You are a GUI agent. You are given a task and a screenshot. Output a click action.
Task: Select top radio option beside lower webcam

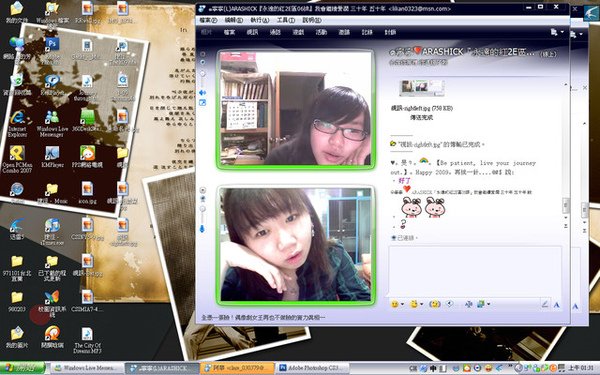click(202, 190)
